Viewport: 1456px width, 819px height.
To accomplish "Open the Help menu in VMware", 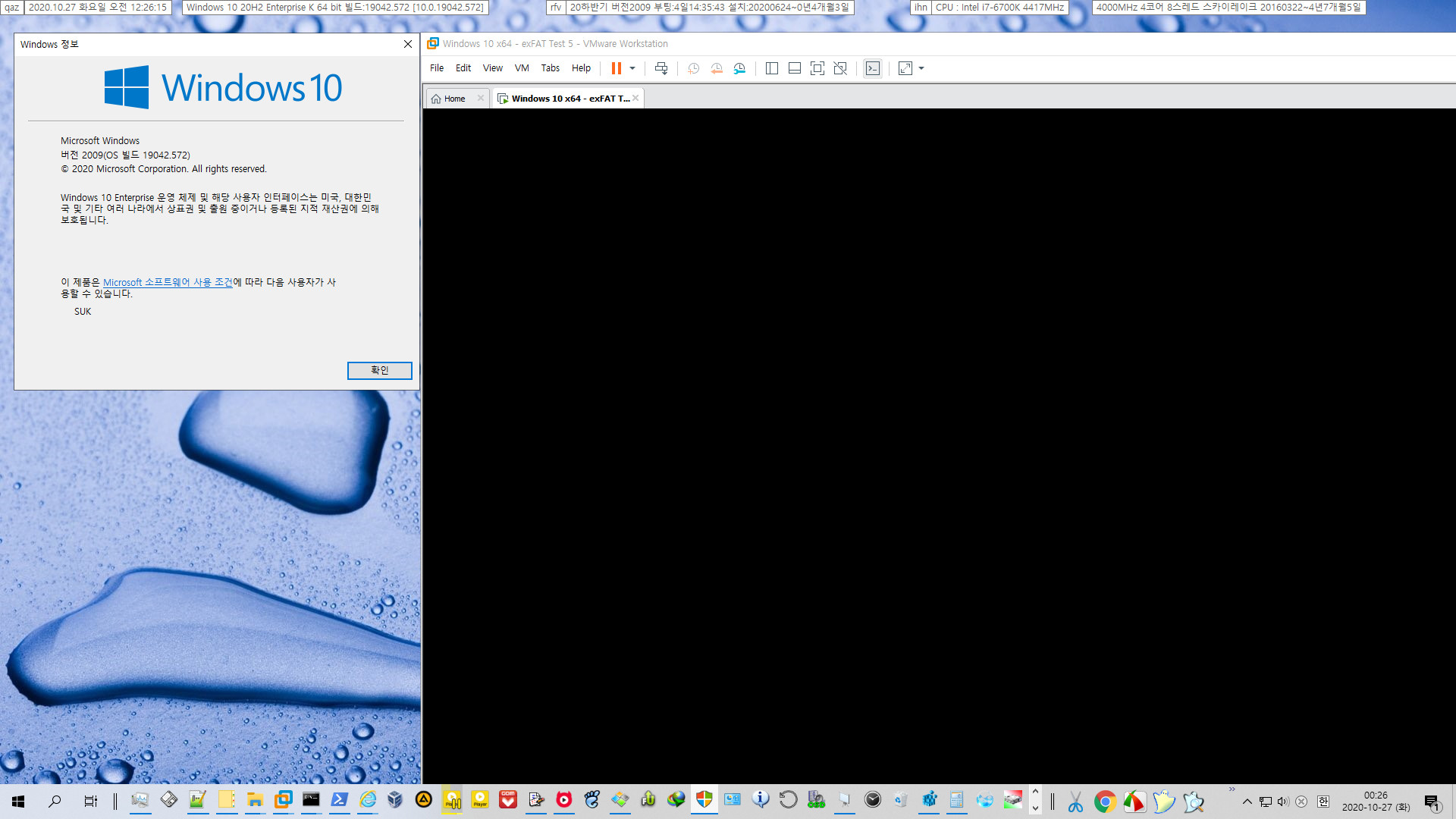I will click(x=581, y=68).
